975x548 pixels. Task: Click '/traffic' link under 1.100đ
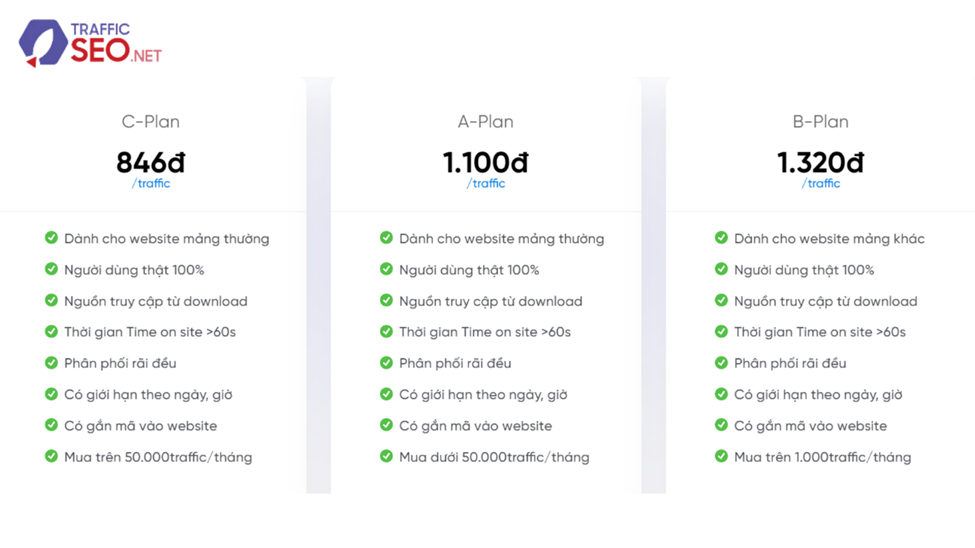tap(486, 183)
